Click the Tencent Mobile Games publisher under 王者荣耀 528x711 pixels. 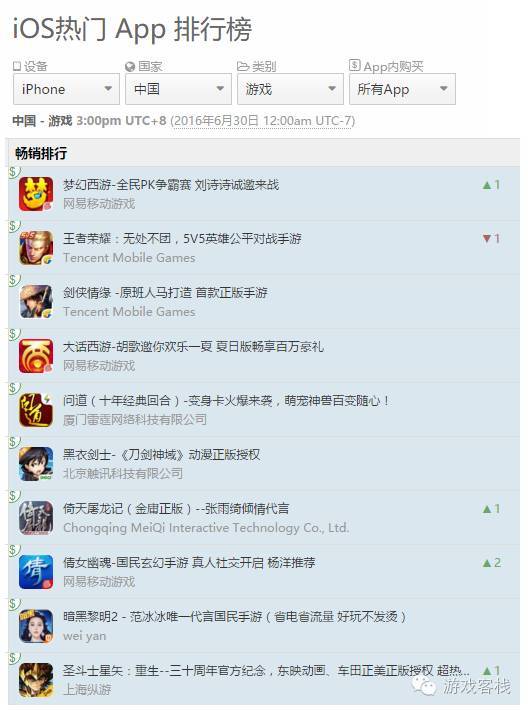(129, 258)
